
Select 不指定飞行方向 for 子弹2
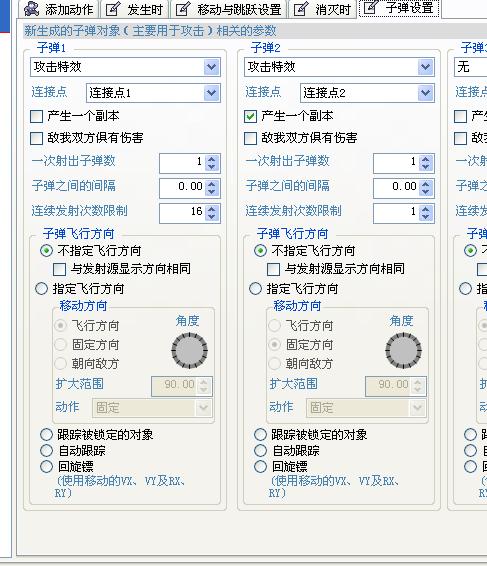click(261, 251)
